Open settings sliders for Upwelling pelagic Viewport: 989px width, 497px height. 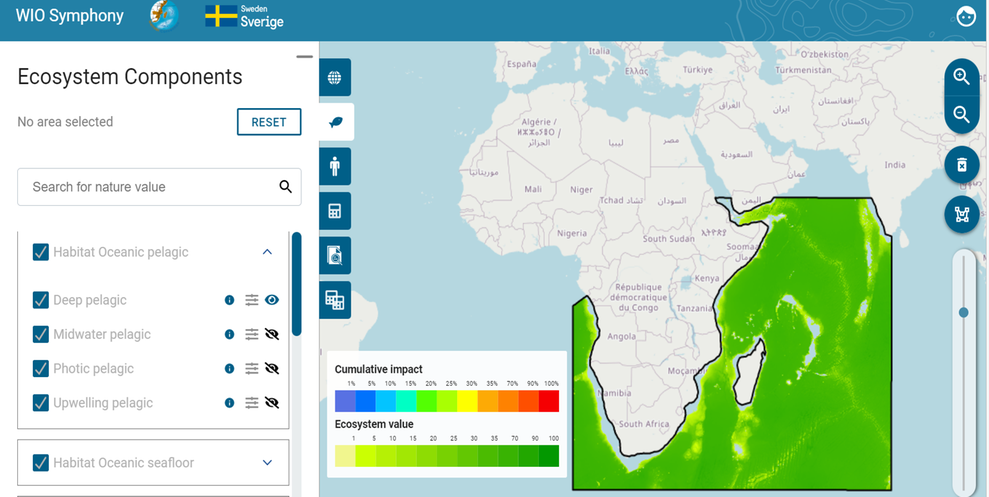(252, 402)
